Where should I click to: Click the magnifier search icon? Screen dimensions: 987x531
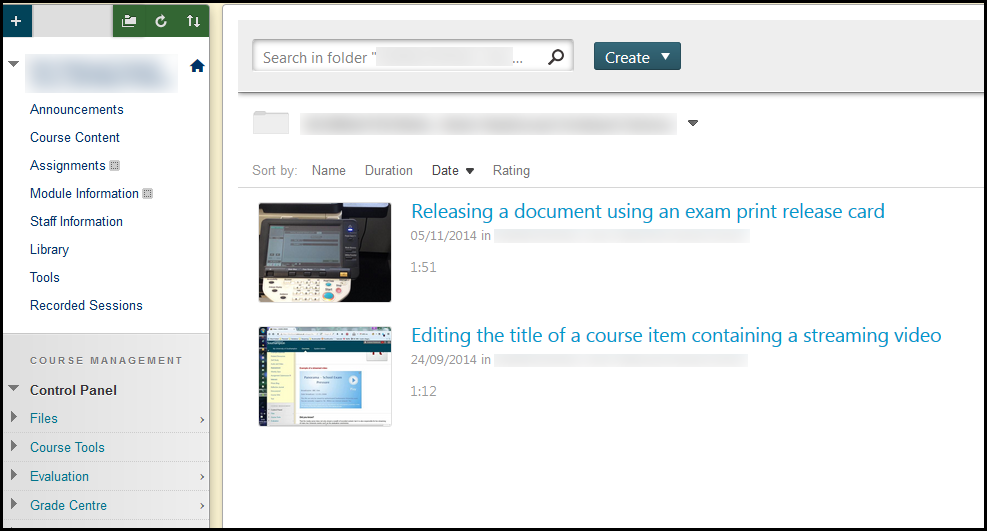pos(557,58)
